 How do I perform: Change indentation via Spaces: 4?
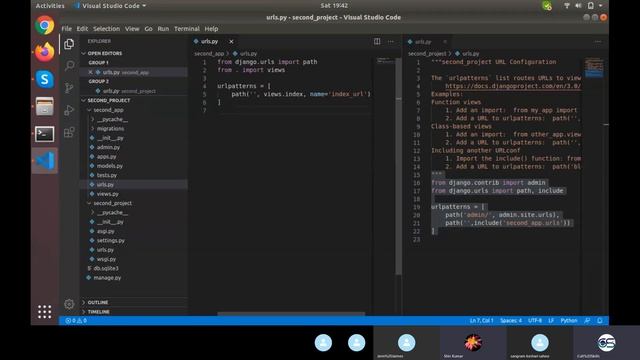click(511, 320)
